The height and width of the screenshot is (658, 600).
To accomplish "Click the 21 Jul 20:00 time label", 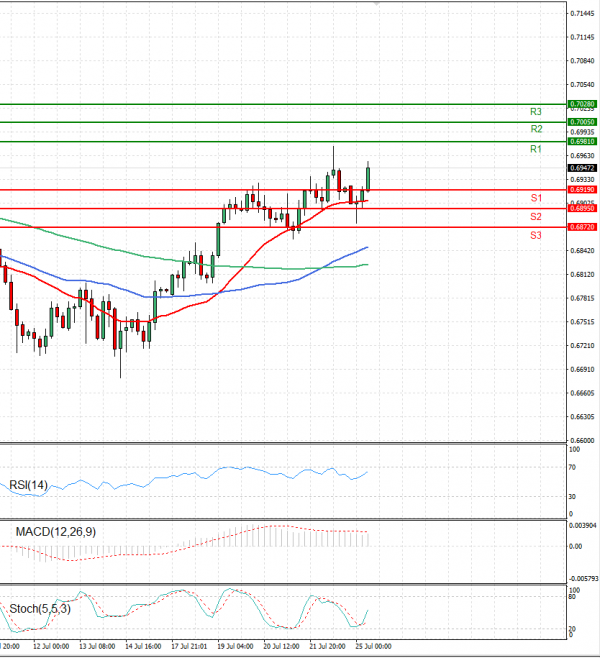I will pyautogui.click(x=327, y=646).
